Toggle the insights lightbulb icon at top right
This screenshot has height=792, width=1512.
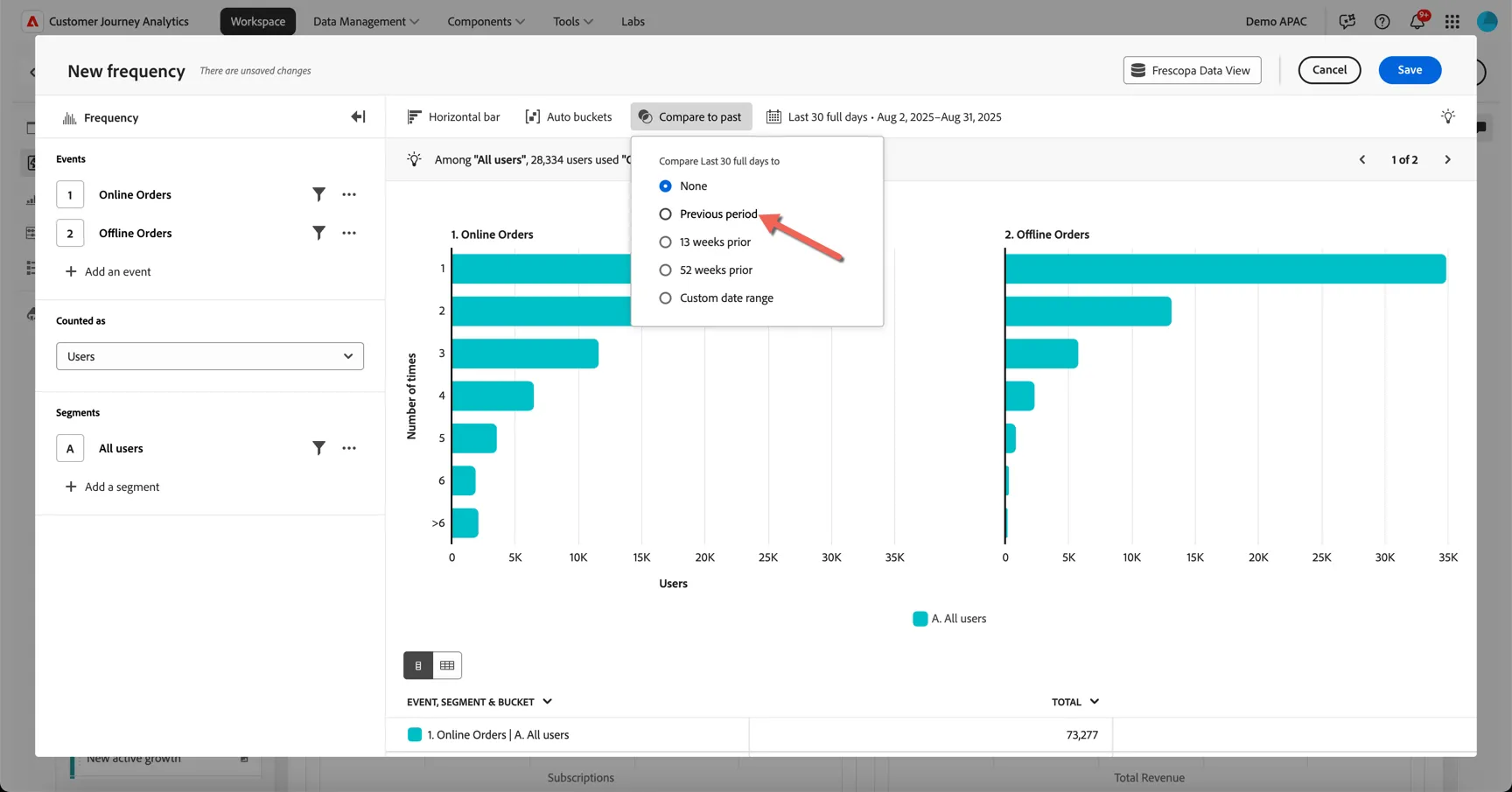click(x=1448, y=116)
